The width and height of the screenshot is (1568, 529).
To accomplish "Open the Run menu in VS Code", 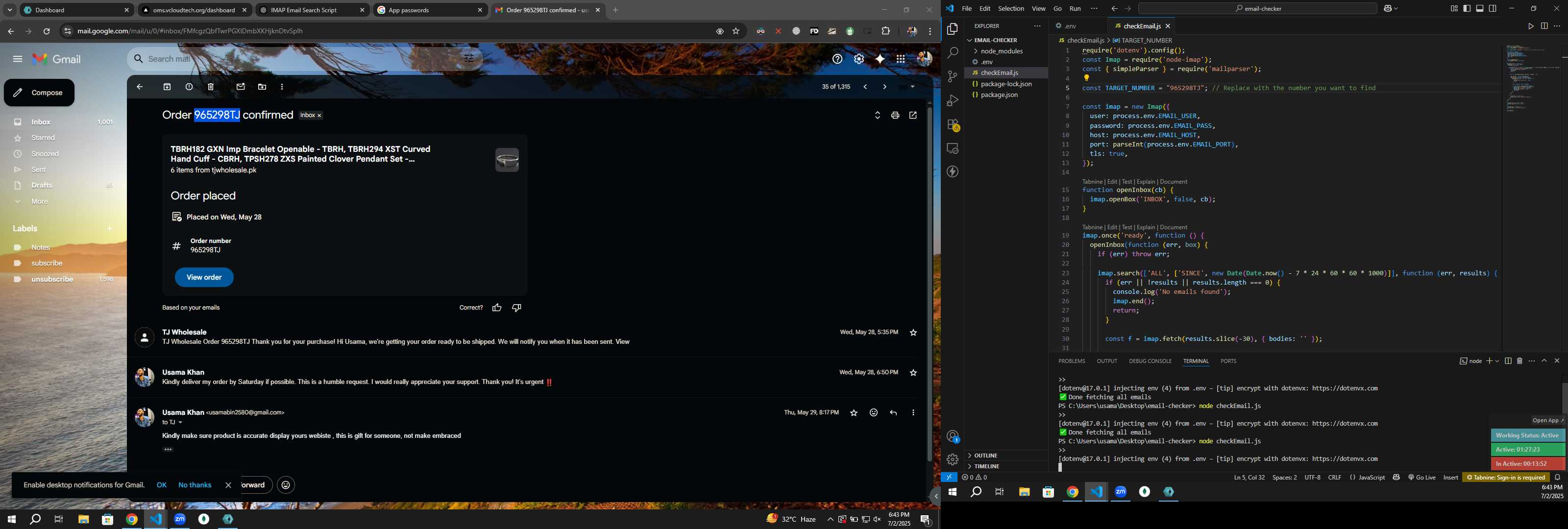I will pos(1075,8).
